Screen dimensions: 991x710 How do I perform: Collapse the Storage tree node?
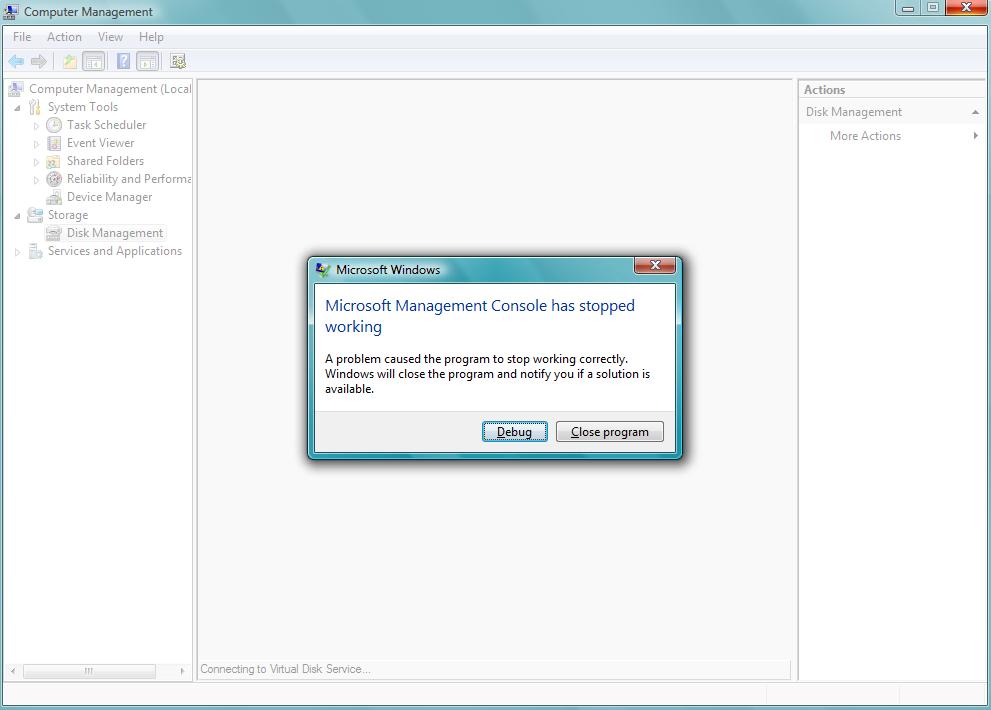tap(18, 216)
